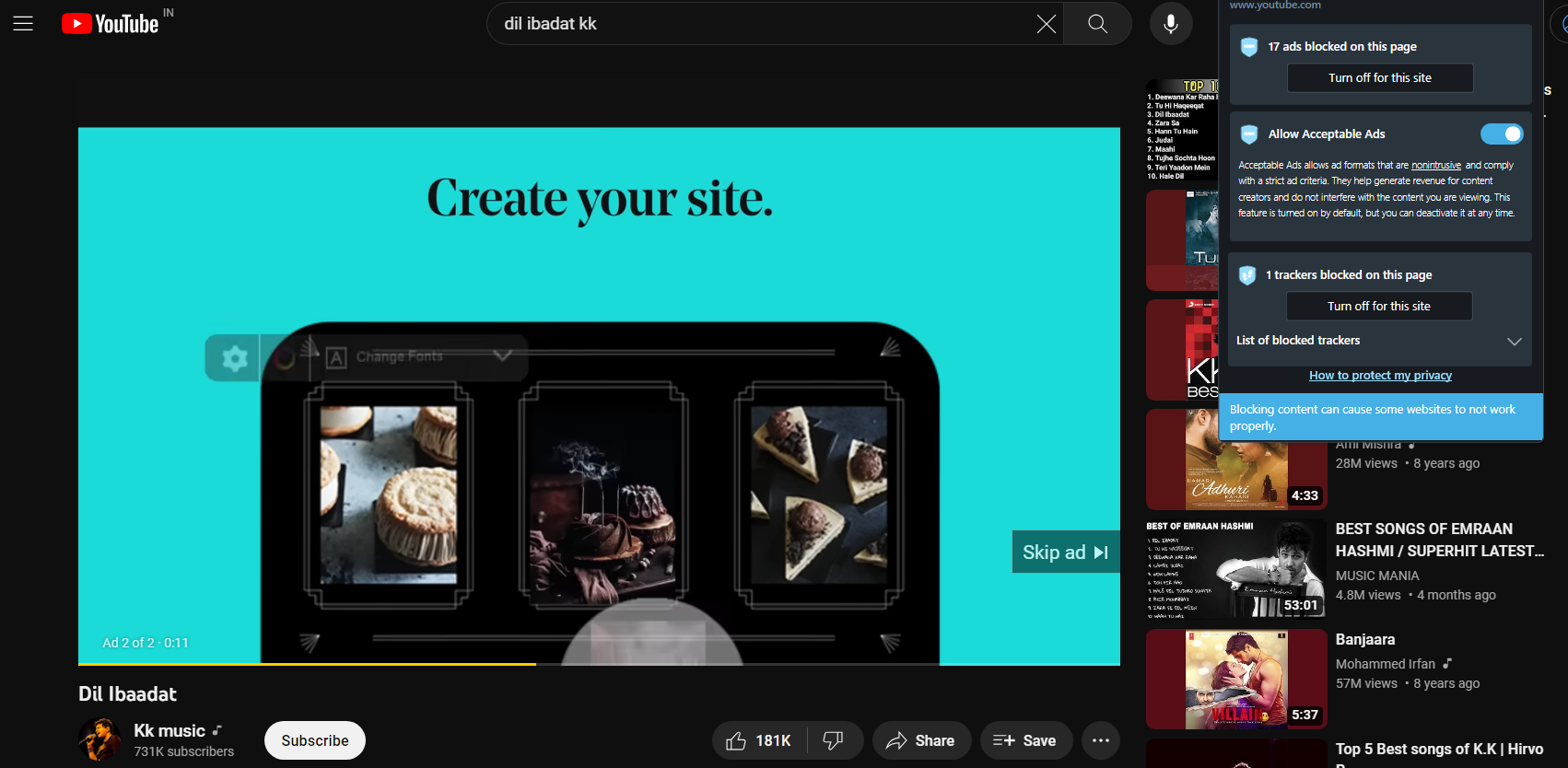Open the Banjaara video thumbnail

coord(1236,680)
